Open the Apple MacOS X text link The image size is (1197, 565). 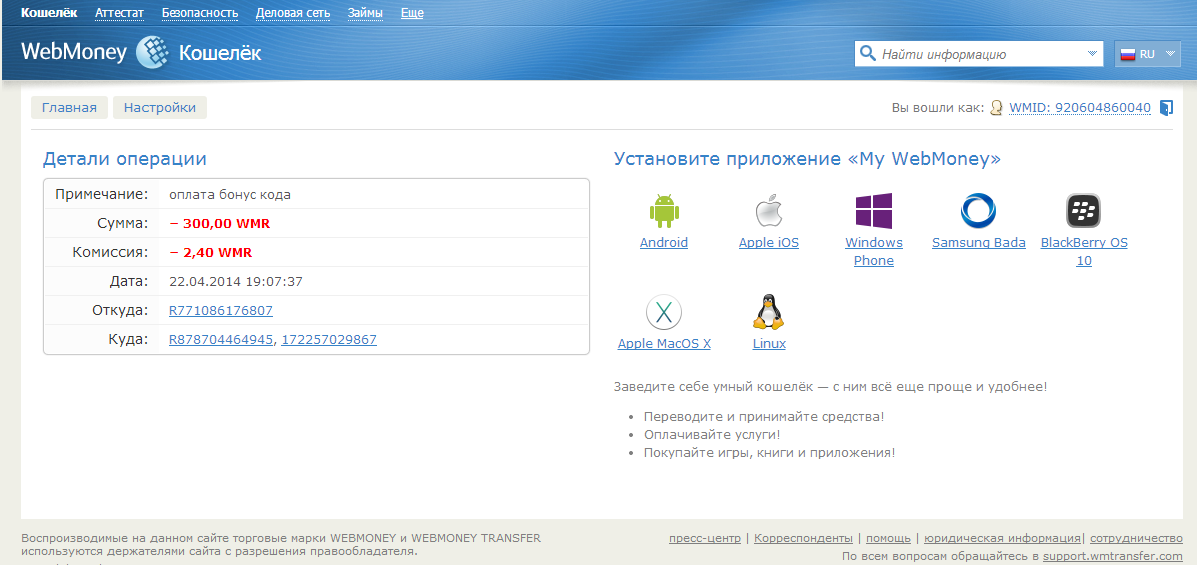[664, 344]
